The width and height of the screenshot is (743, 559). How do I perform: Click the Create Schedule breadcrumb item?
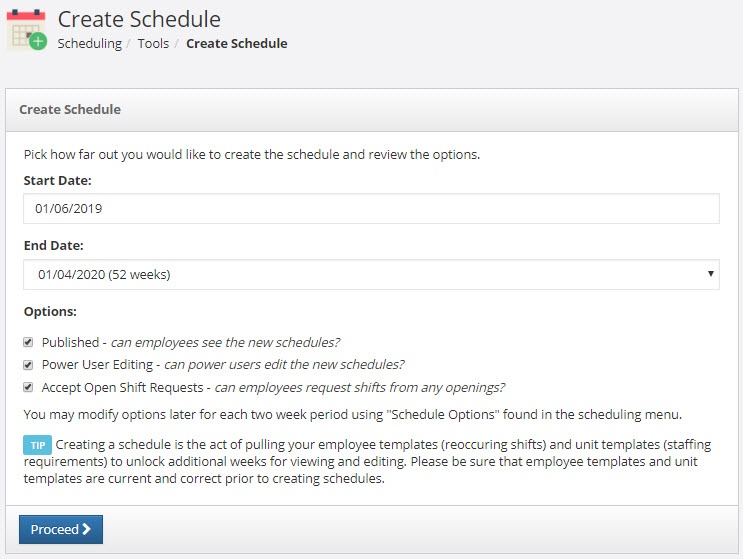point(236,43)
